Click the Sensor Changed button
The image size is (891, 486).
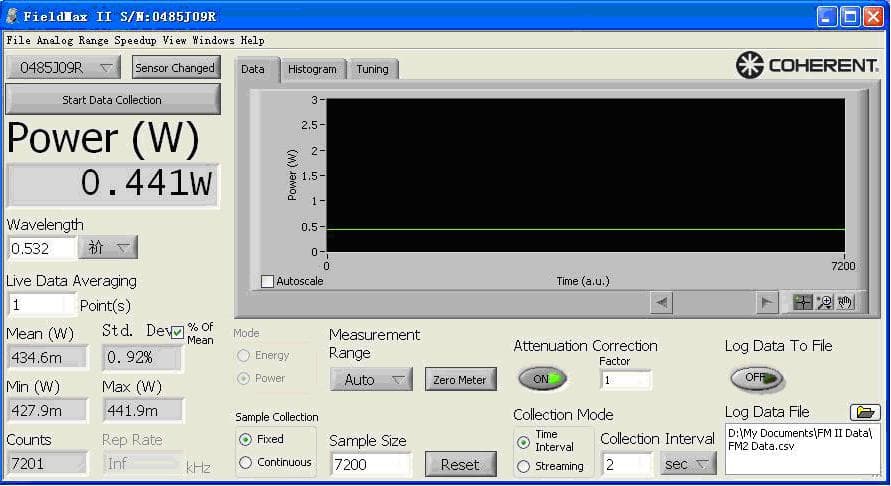point(175,68)
